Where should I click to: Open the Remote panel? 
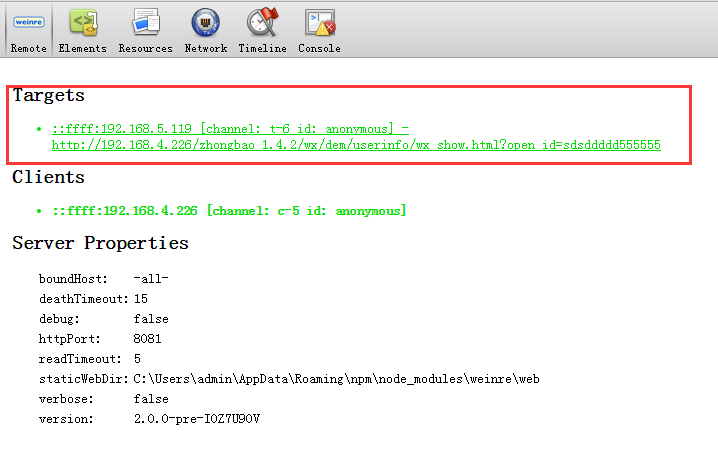coord(28,30)
